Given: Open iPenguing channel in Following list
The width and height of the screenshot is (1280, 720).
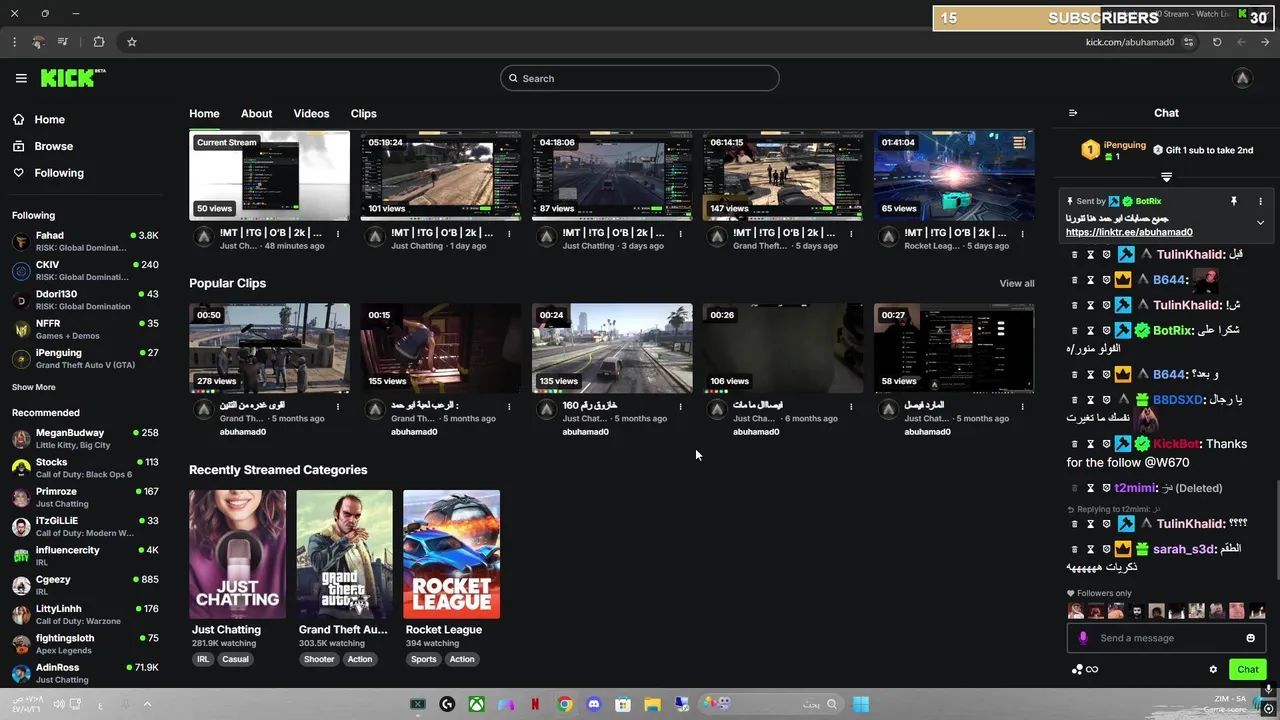Looking at the screenshot, I should pos(85,359).
